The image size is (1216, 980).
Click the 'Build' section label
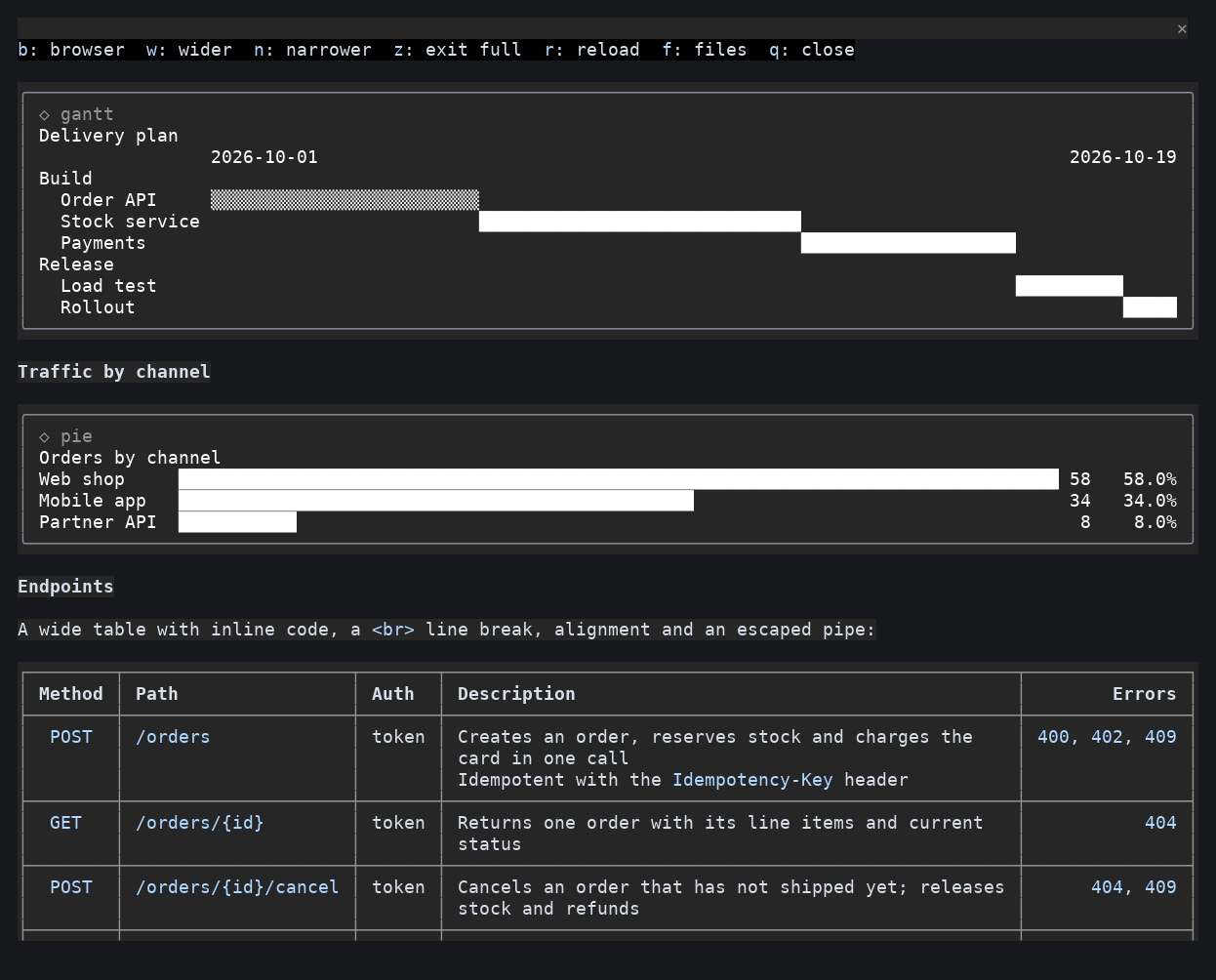point(65,179)
